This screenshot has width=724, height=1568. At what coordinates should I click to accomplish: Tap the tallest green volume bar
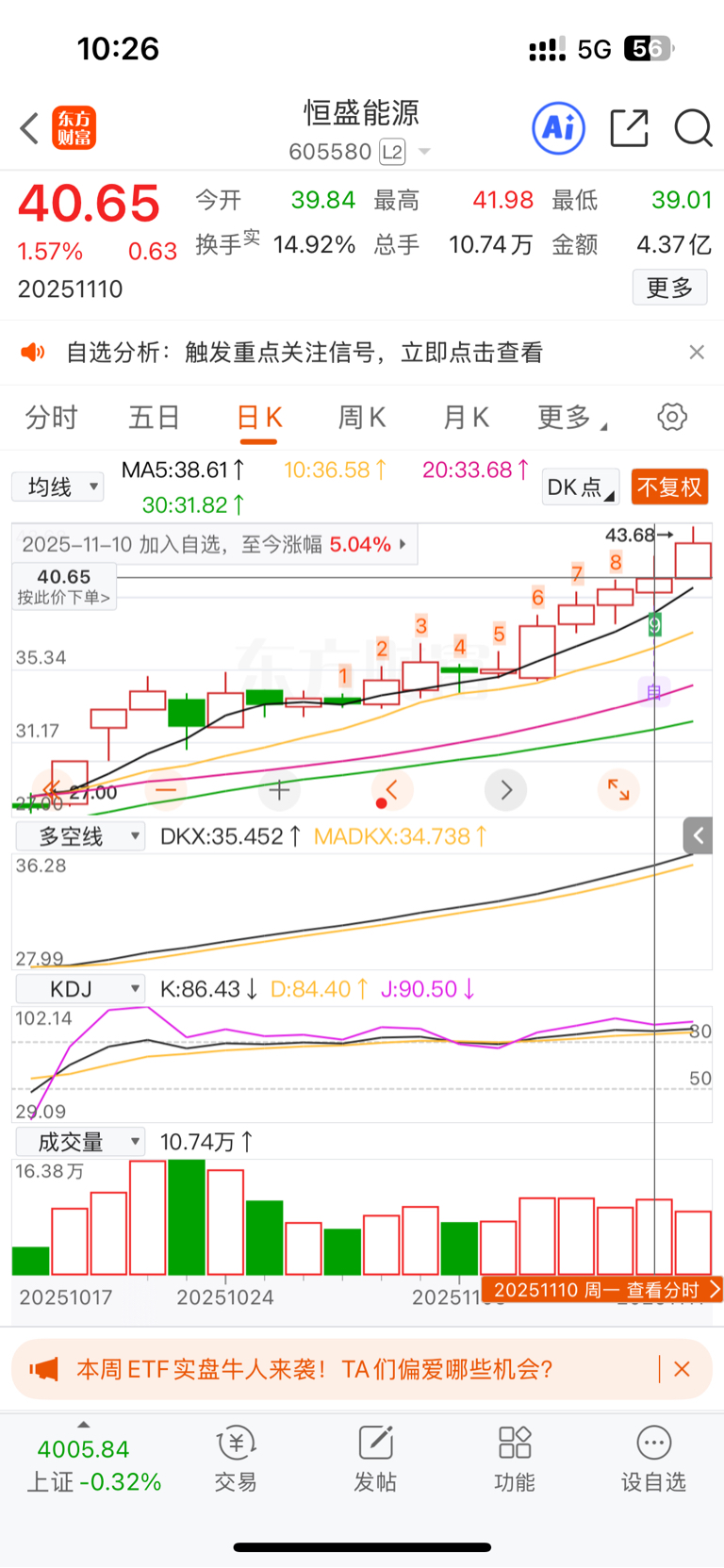(x=187, y=1217)
